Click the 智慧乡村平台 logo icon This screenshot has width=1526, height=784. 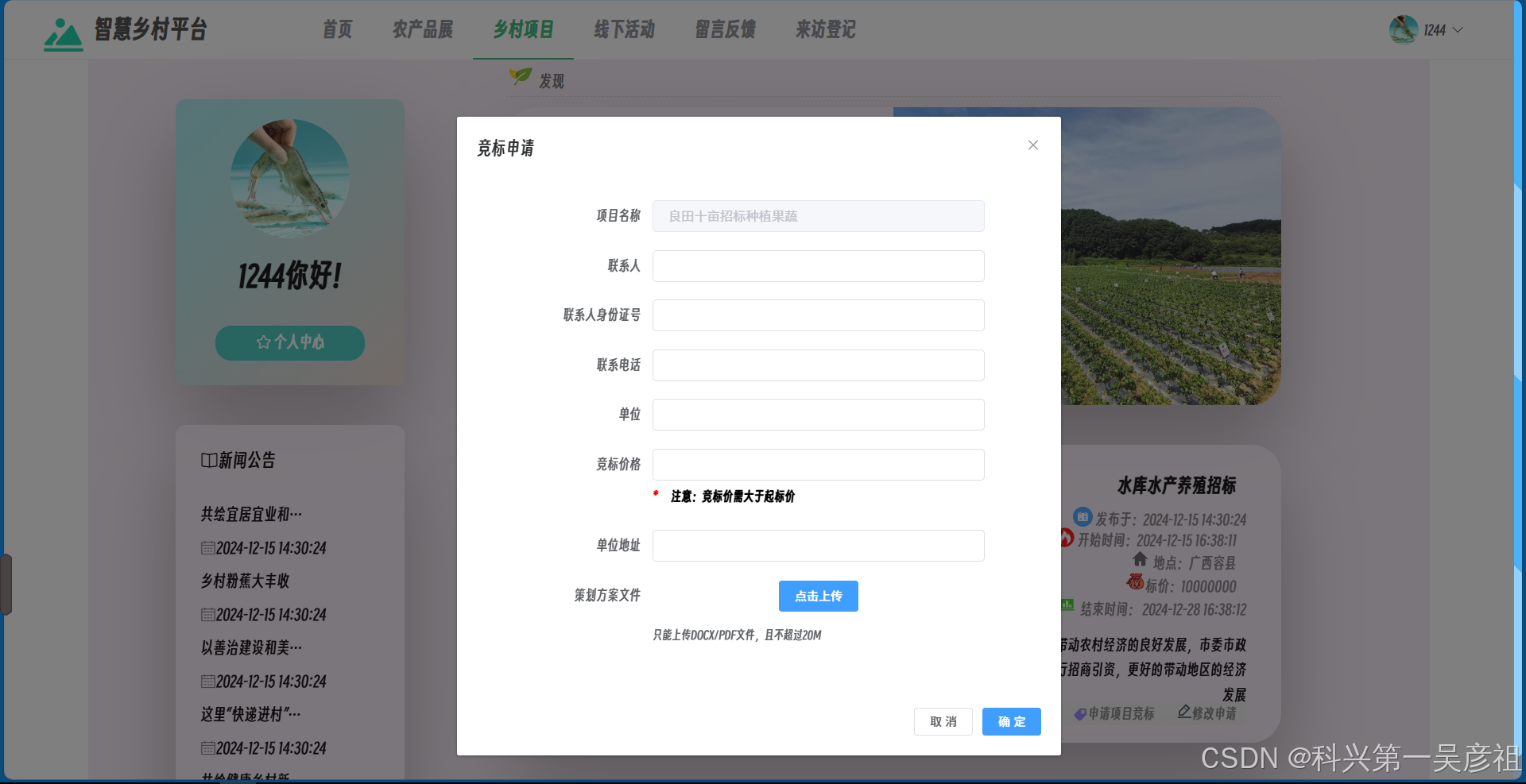(63, 34)
